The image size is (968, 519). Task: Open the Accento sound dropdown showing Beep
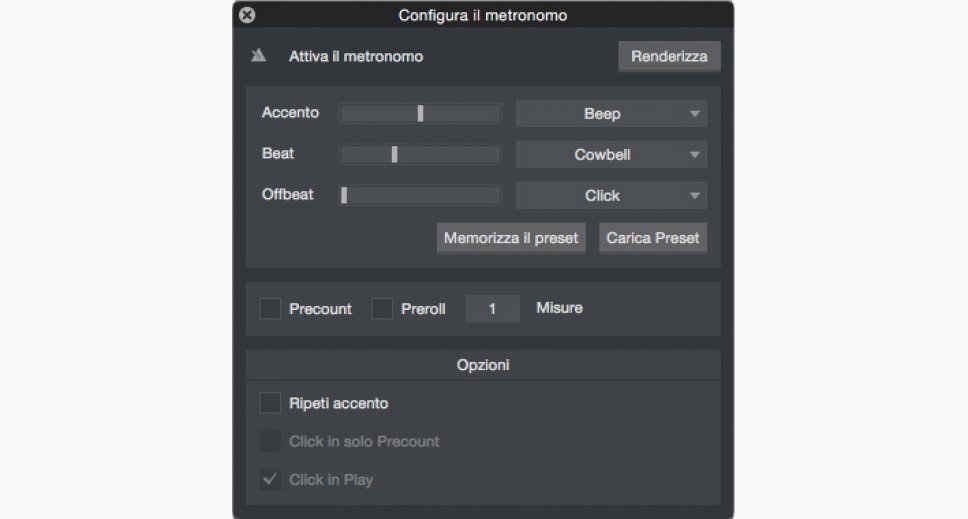(611, 114)
